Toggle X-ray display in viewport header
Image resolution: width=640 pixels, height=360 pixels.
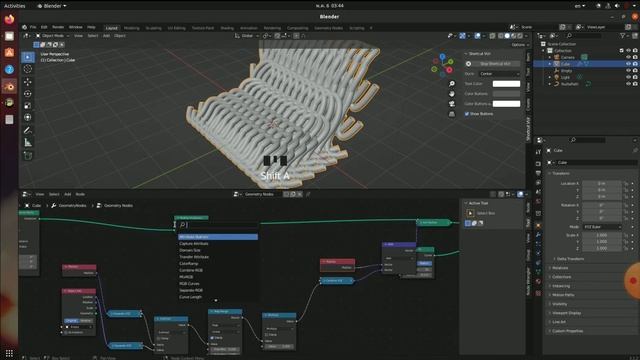point(493,36)
